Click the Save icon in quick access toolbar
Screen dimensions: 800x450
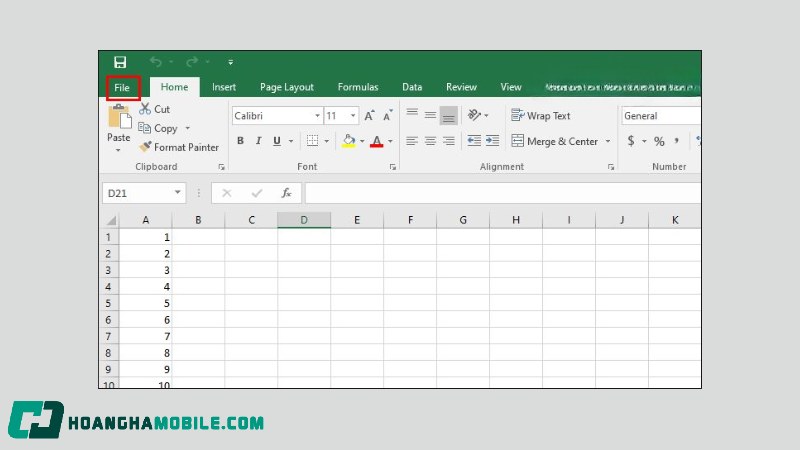pos(120,62)
